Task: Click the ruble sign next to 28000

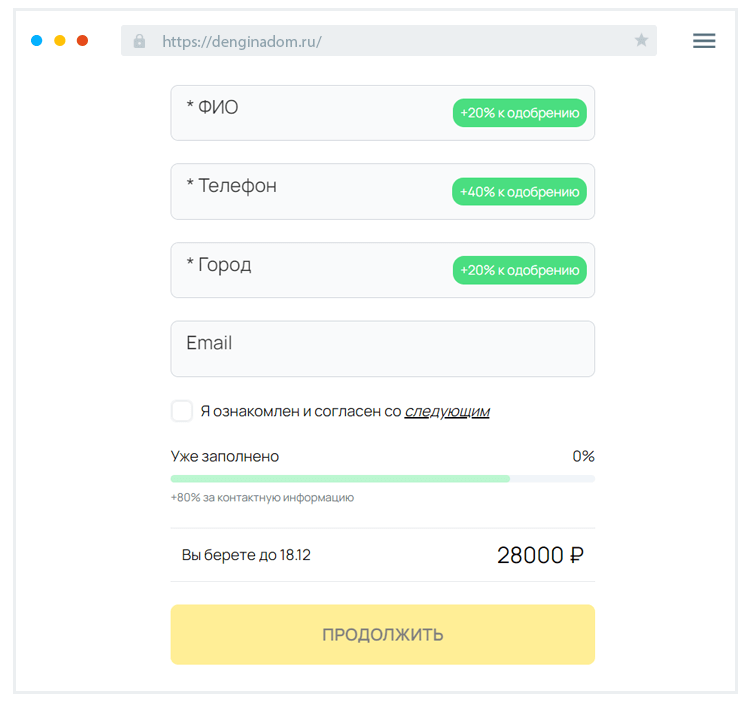Action: (576, 556)
